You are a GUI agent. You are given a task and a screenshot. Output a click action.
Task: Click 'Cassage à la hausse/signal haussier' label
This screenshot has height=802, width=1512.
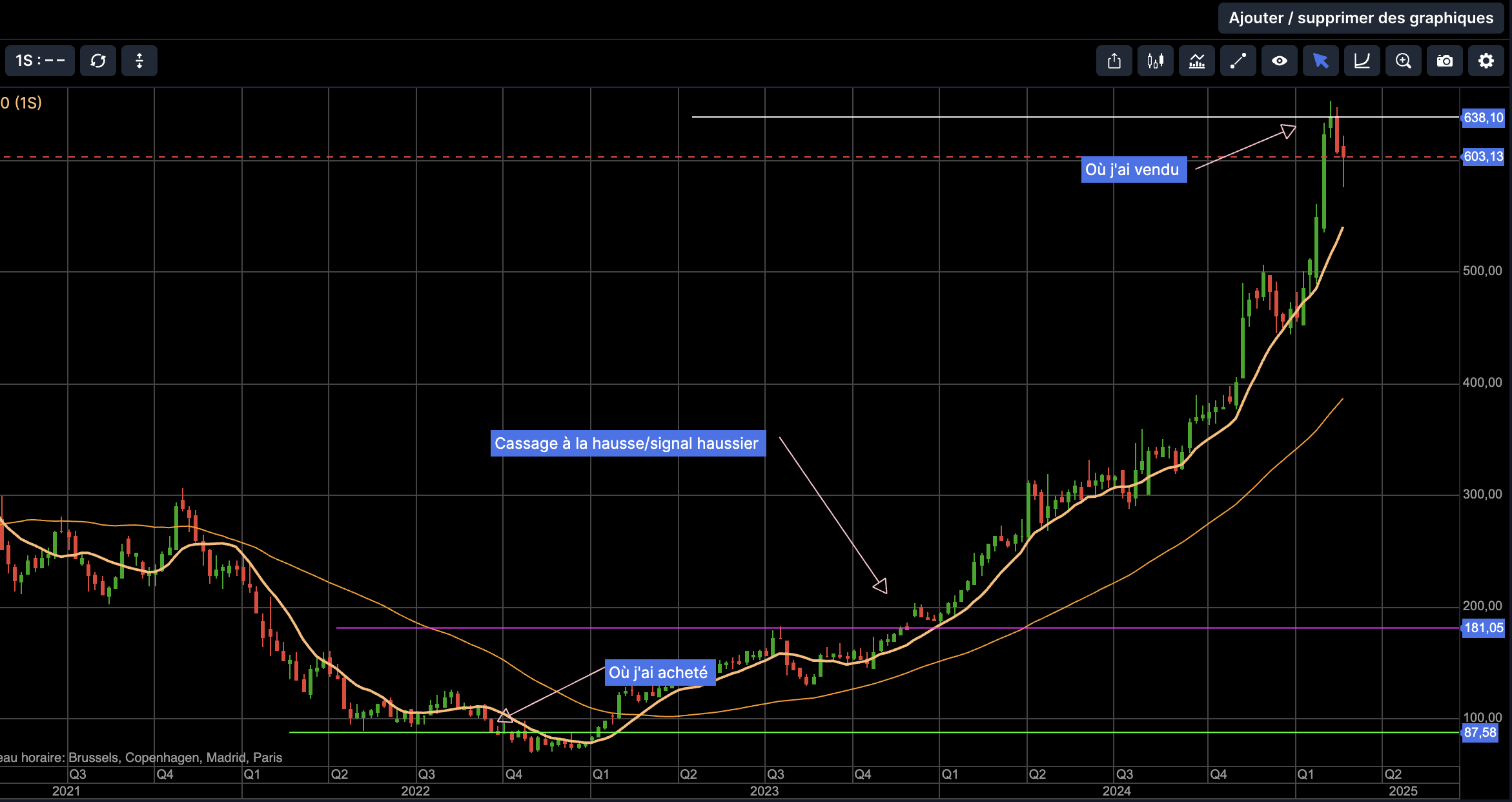(627, 444)
